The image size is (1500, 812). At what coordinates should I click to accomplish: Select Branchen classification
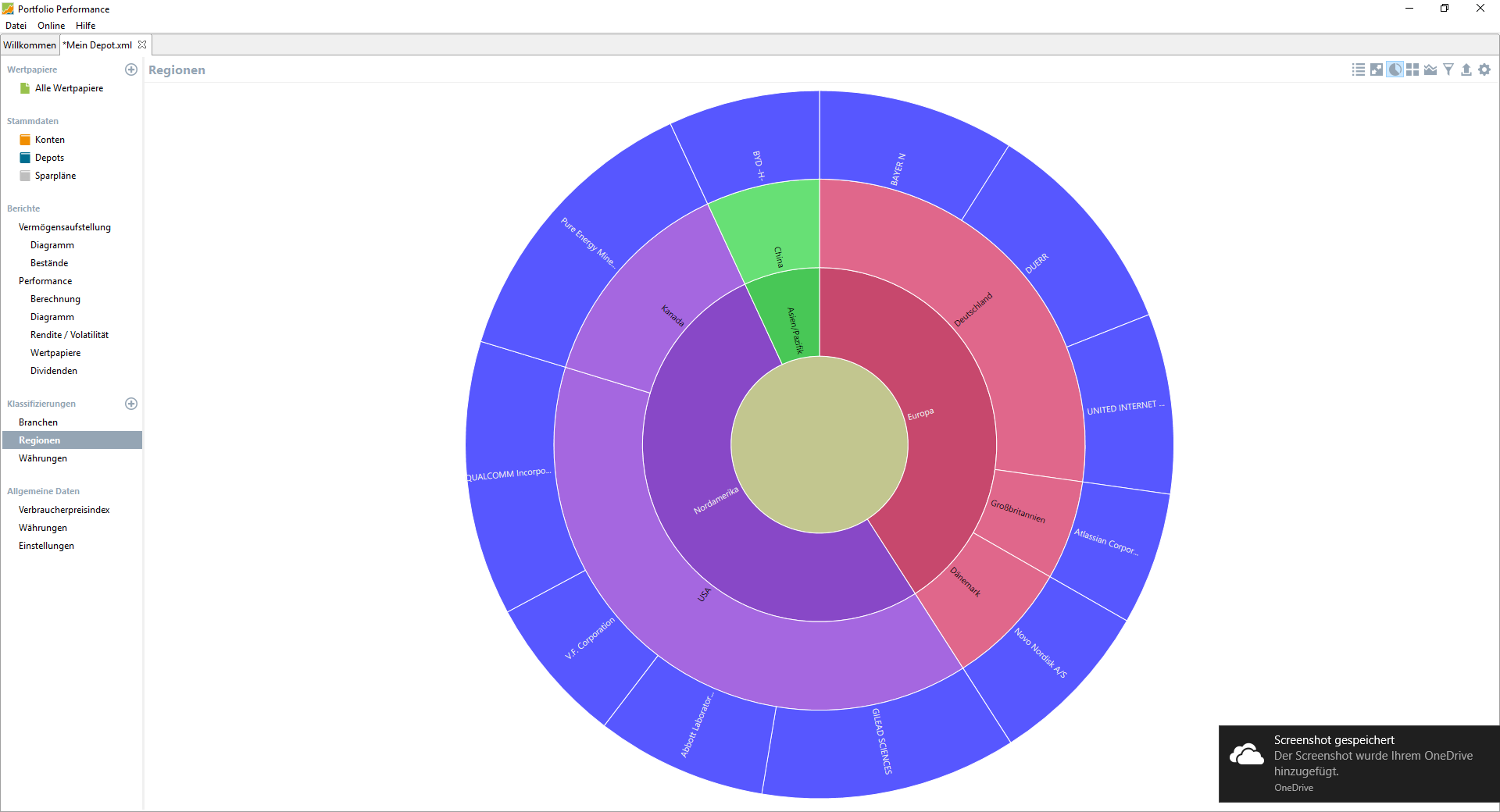[x=38, y=422]
